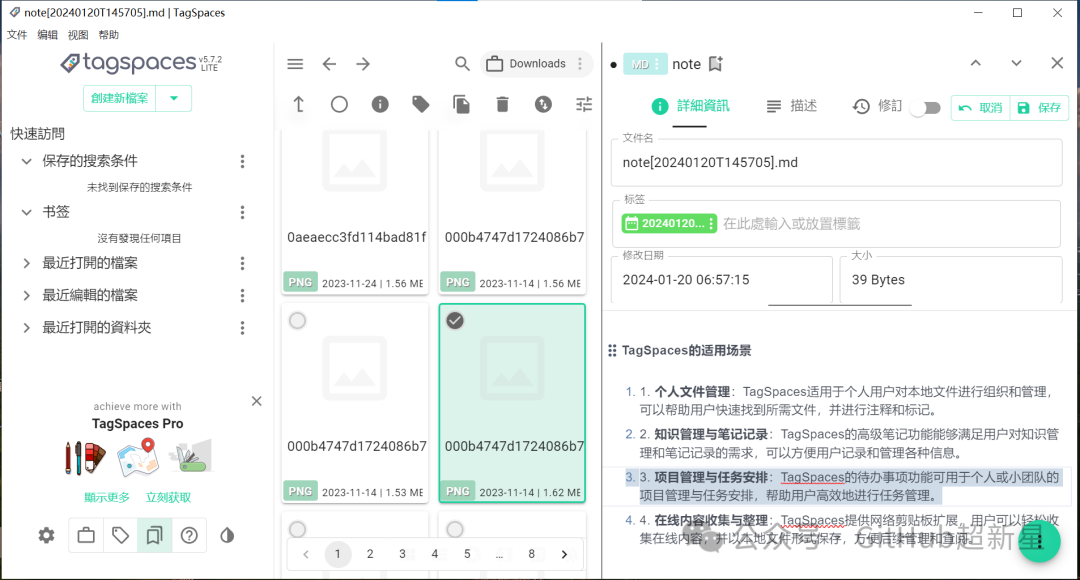
Task: Go to page 2
Action: (370, 554)
